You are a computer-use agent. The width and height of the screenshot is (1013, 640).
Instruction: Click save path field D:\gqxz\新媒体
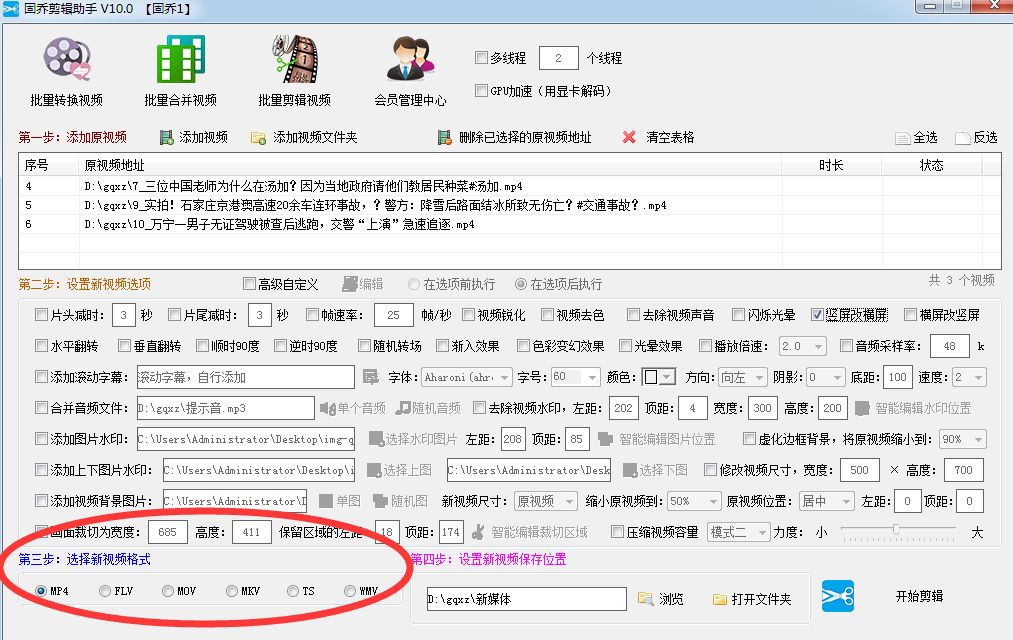point(527,599)
